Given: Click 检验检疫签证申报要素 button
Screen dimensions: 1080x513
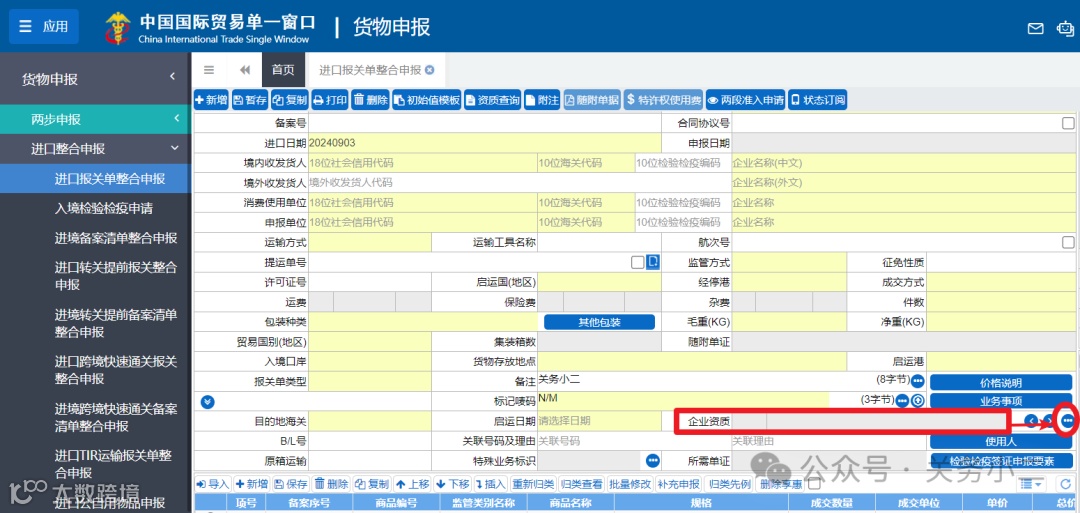Looking at the screenshot, I should click(x=1001, y=461).
